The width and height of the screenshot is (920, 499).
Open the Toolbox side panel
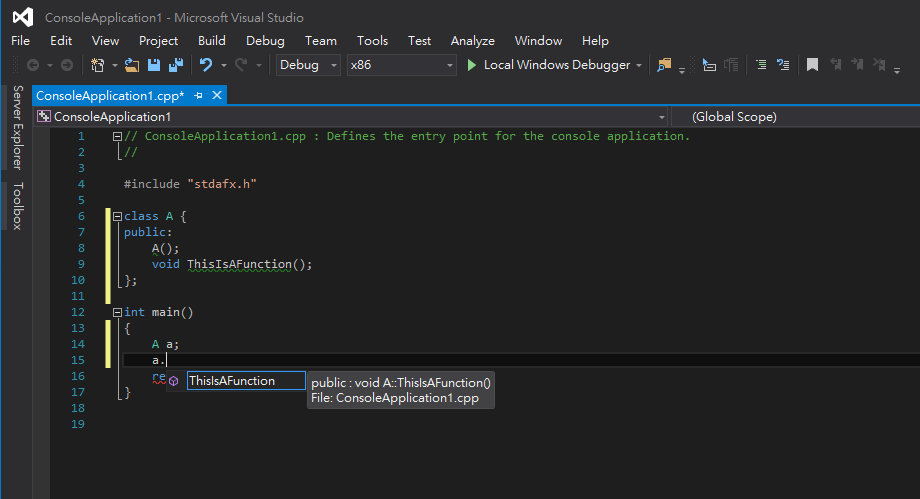point(18,206)
